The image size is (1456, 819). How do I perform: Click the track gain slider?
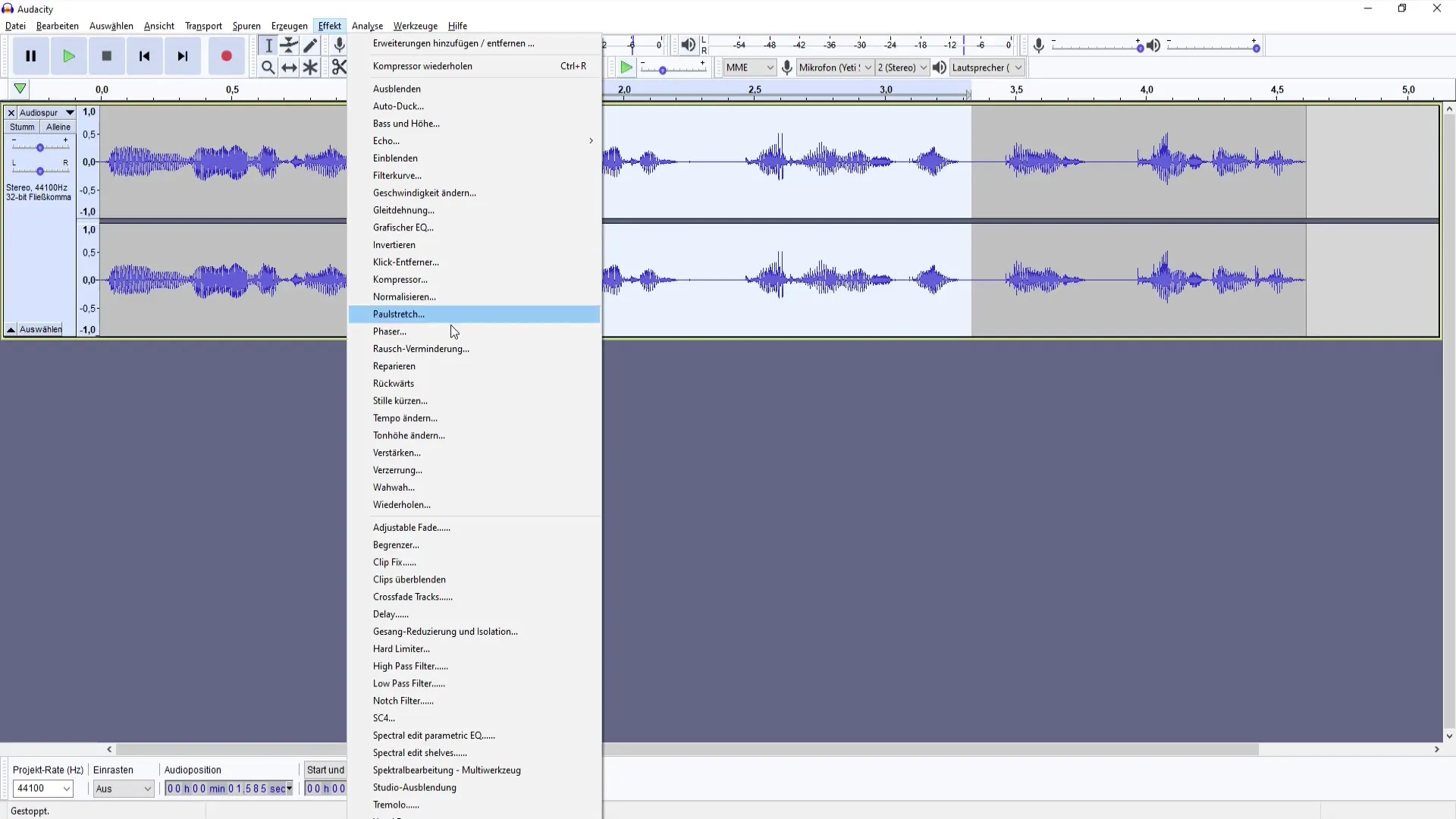point(39,147)
